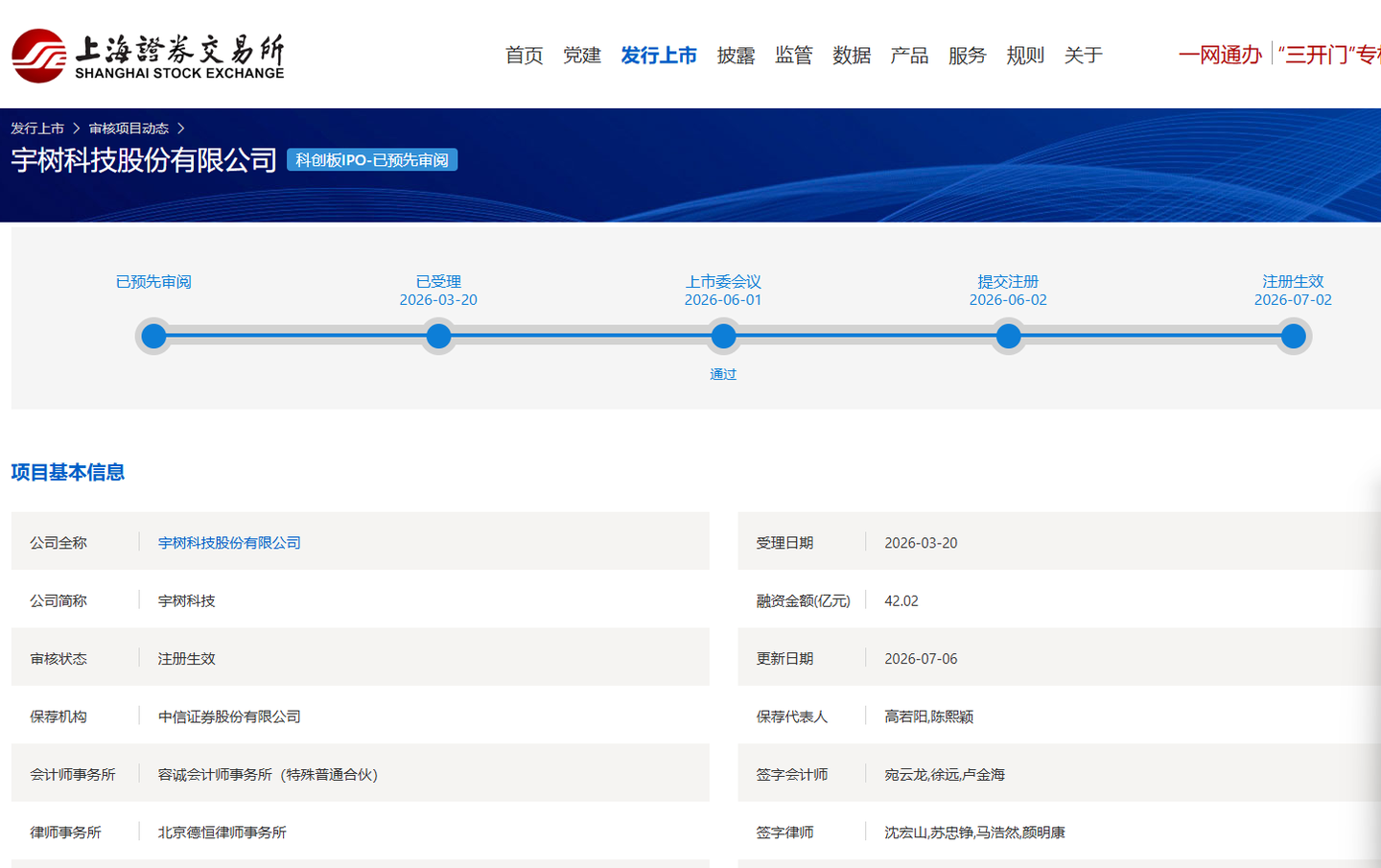The height and width of the screenshot is (868, 1381).
Task: Select the 注册生效 timeline node
Action: tap(1293, 337)
